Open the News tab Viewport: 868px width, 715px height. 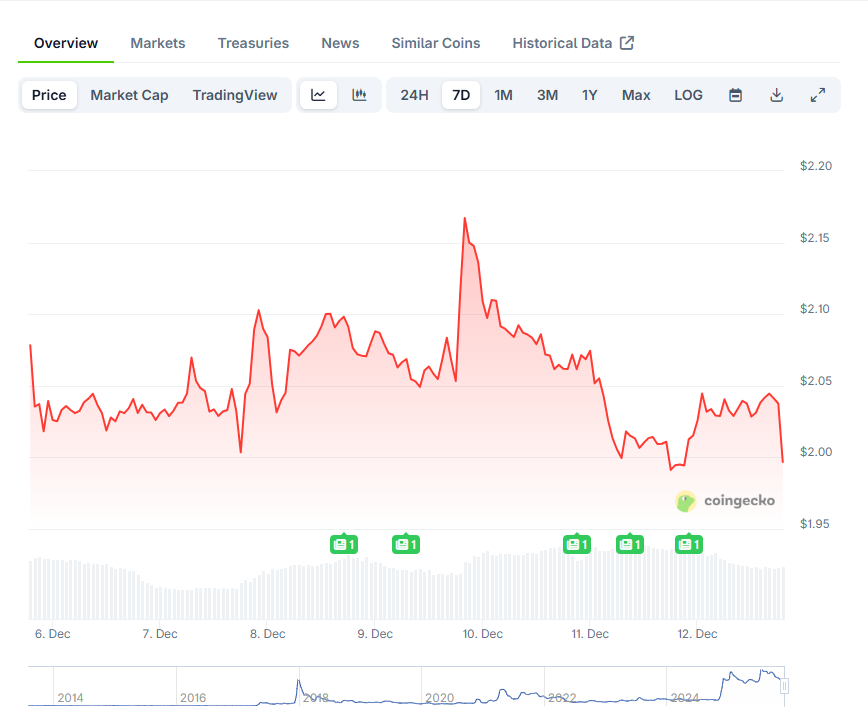click(x=340, y=42)
